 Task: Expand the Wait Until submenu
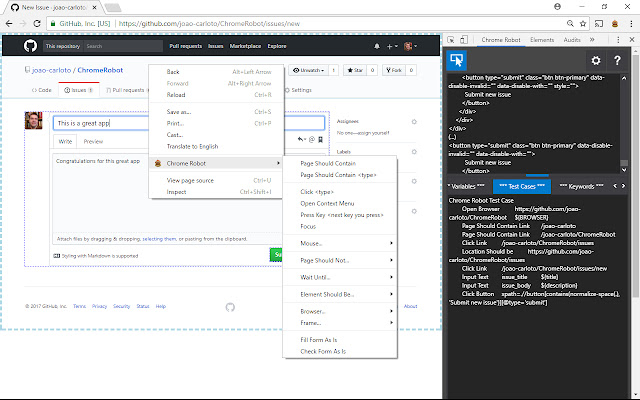coord(340,277)
